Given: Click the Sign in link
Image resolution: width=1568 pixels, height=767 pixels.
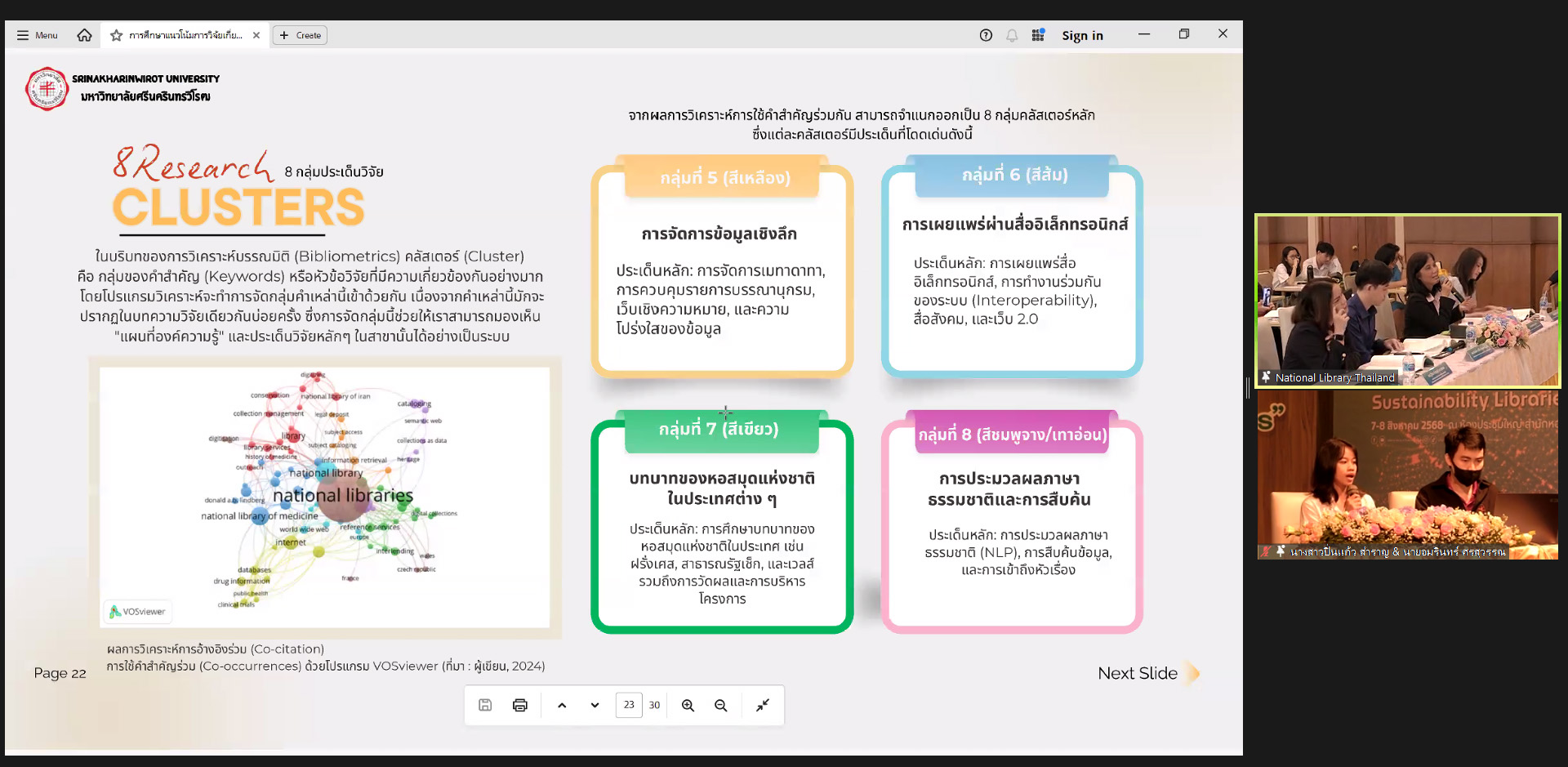Looking at the screenshot, I should point(1082,35).
